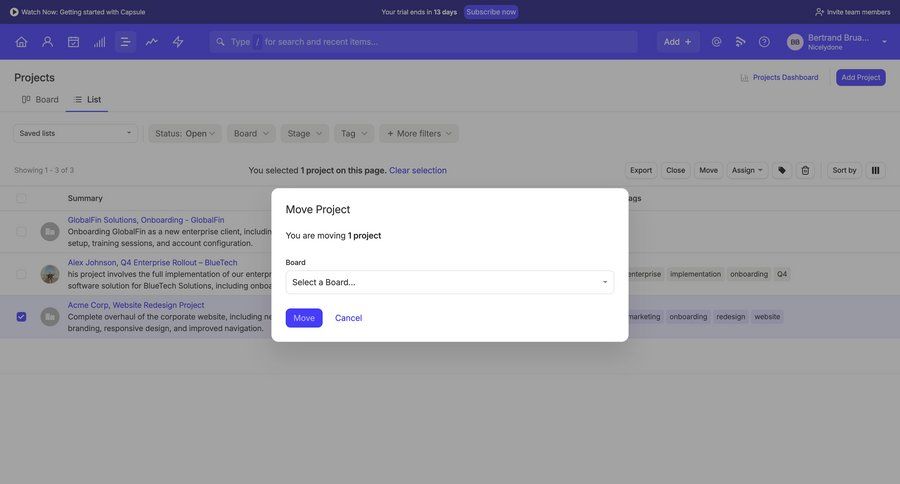
Task: Open the Reports line-chart icon
Action: click(x=151, y=42)
